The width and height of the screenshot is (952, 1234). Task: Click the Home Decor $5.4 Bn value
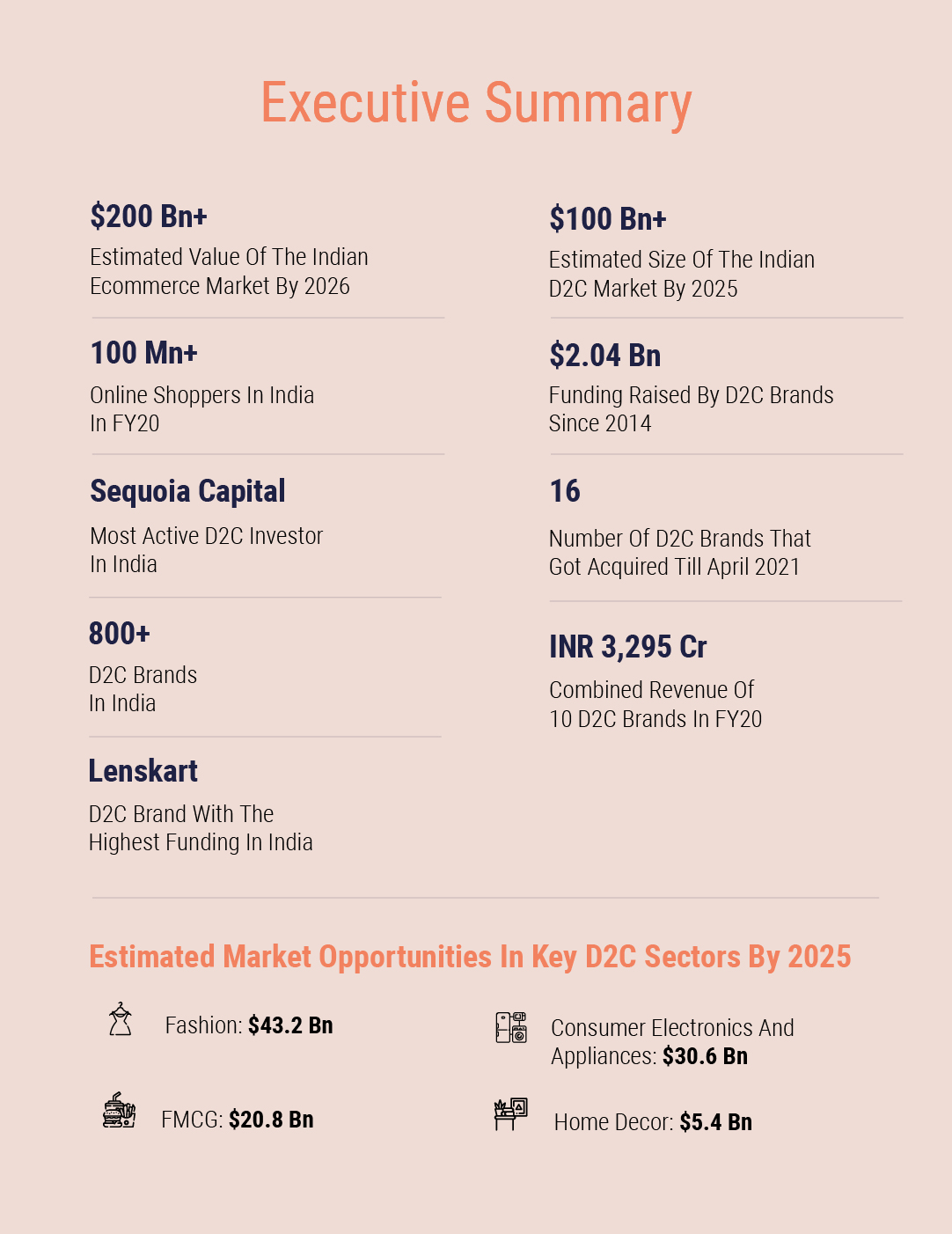(715, 1122)
